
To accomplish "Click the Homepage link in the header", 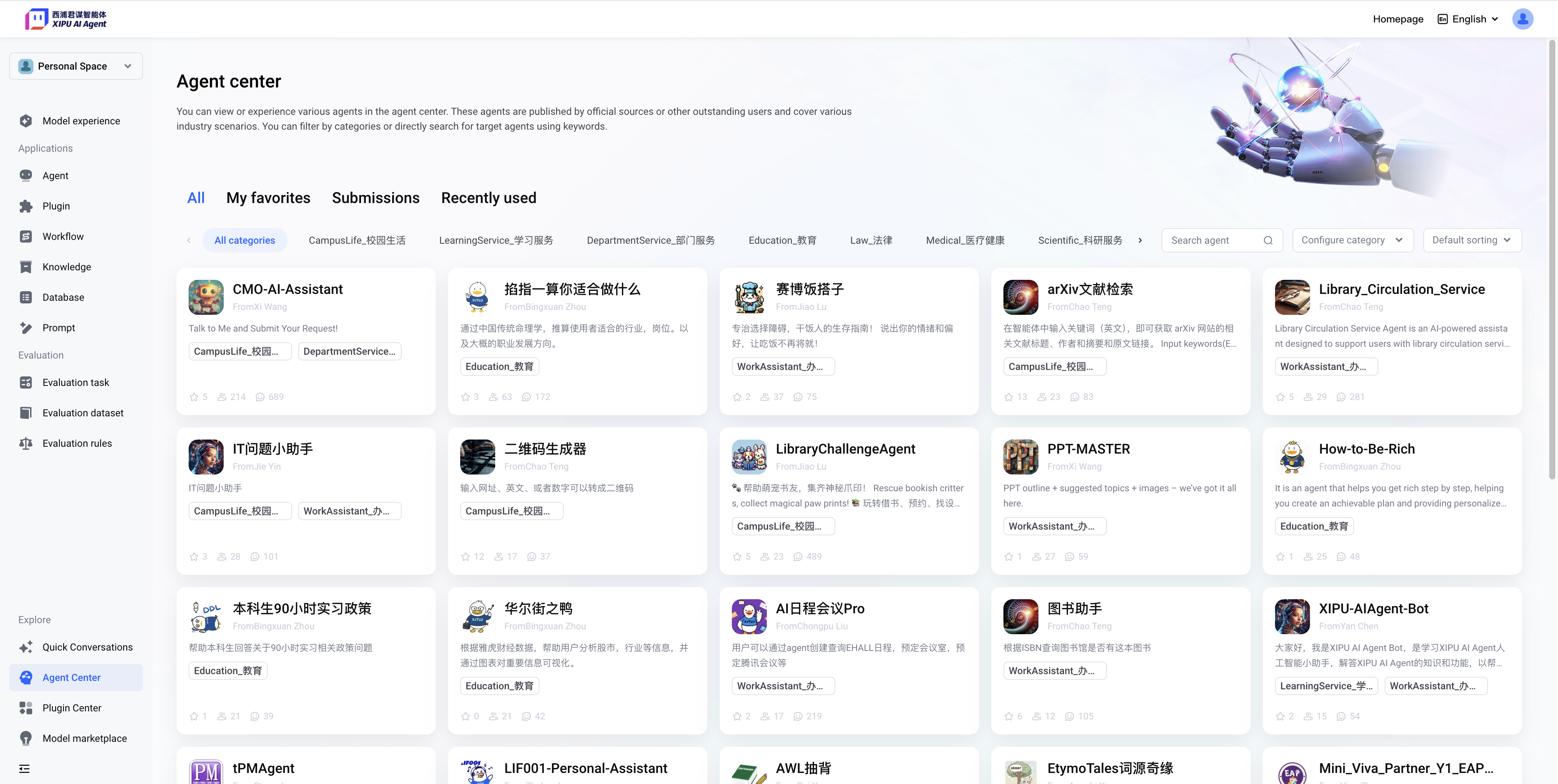I will click(1398, 19).
